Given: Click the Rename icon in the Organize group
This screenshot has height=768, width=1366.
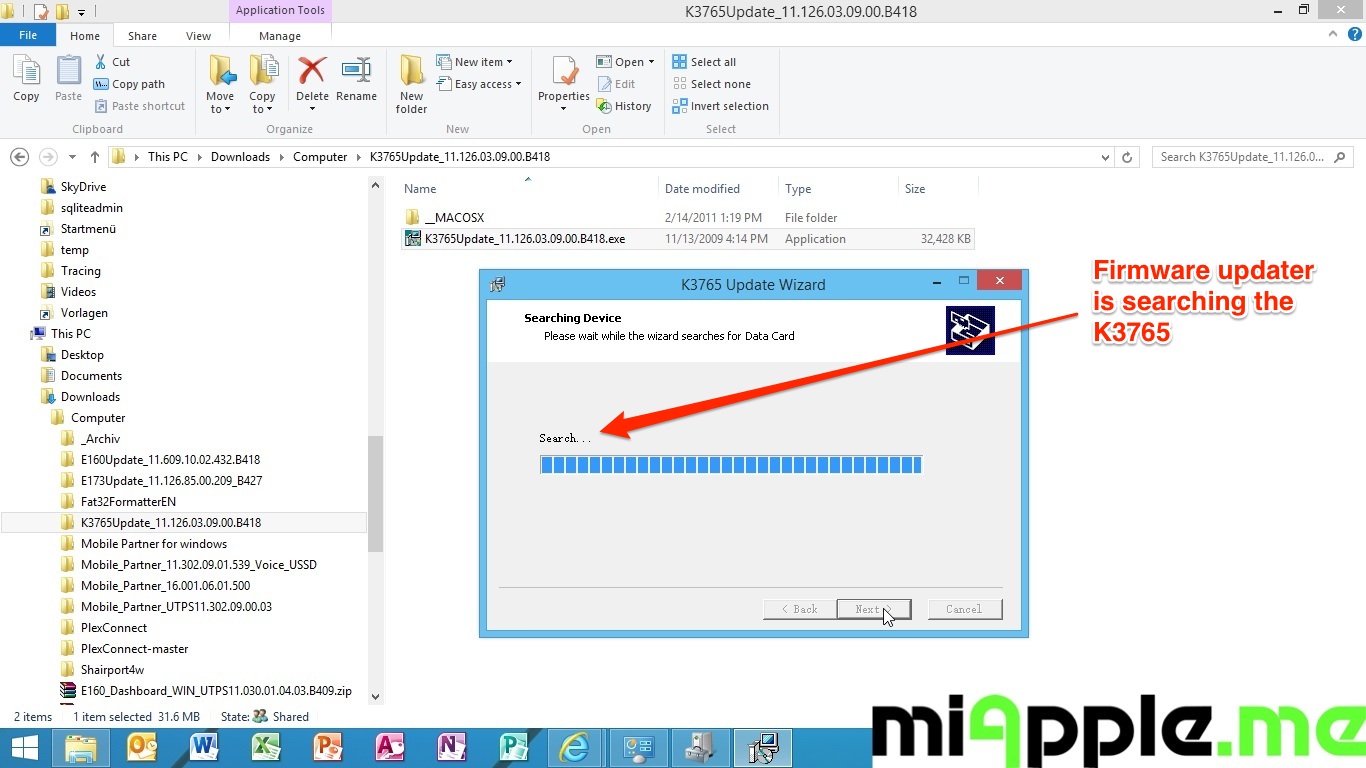Looking at the screenshot, I should [356, 72].
